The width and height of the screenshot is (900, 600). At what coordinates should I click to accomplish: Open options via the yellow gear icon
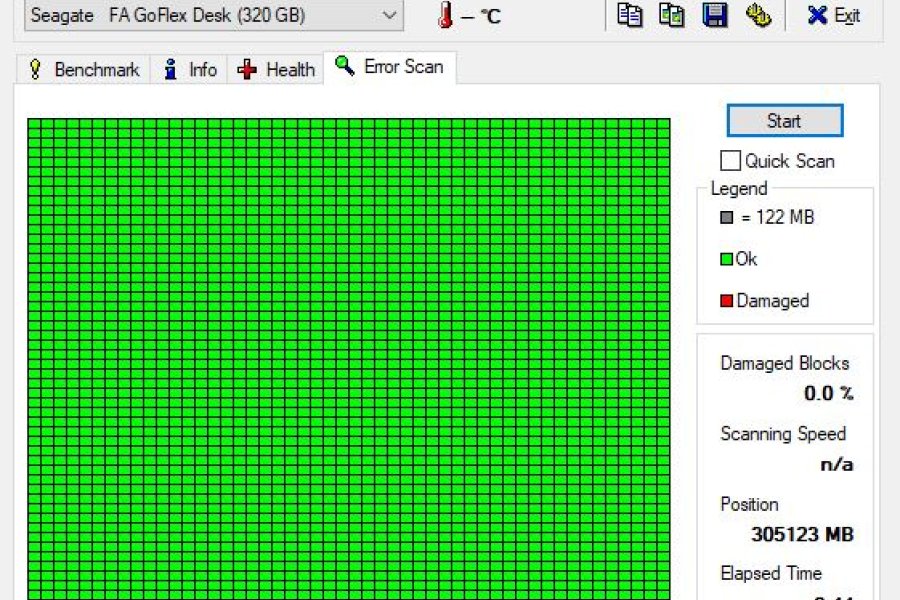tap(758, 15)
